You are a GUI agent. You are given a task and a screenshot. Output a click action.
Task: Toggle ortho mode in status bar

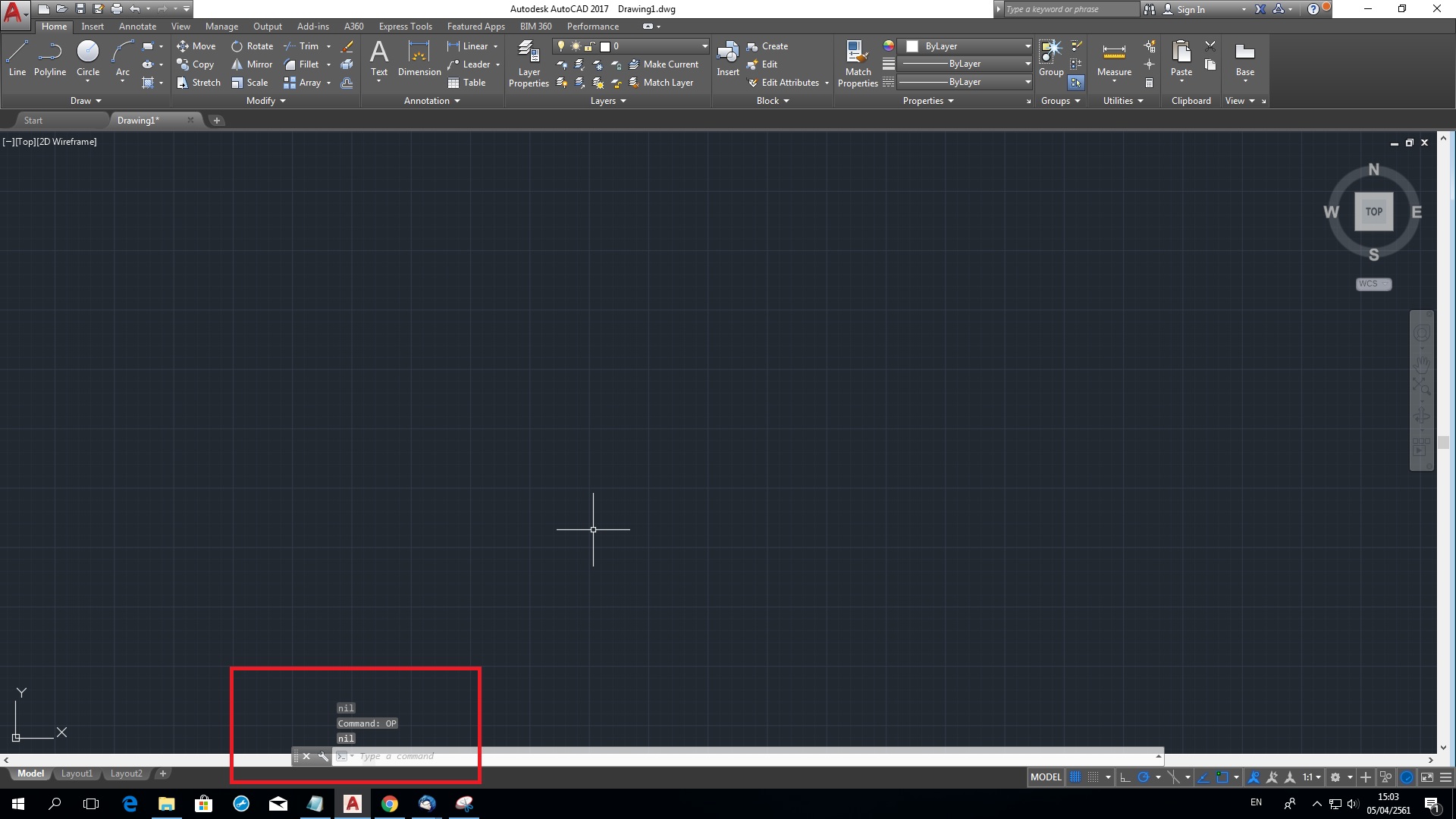click(x=1124, y=777)
